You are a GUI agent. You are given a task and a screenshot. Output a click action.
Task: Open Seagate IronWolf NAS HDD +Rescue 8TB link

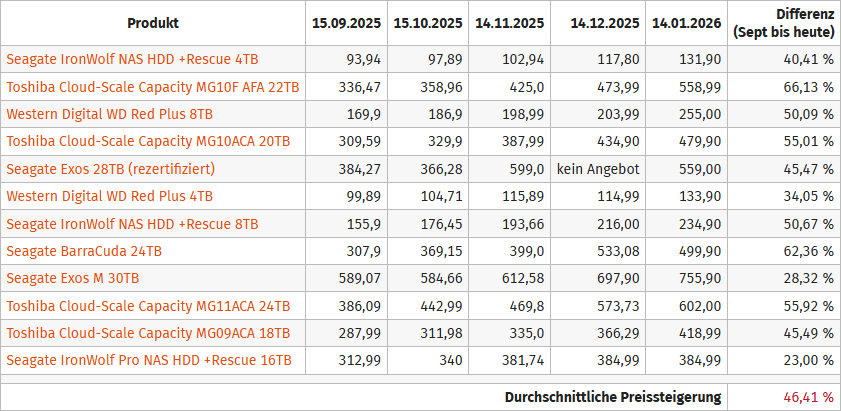tap(132, 223)
